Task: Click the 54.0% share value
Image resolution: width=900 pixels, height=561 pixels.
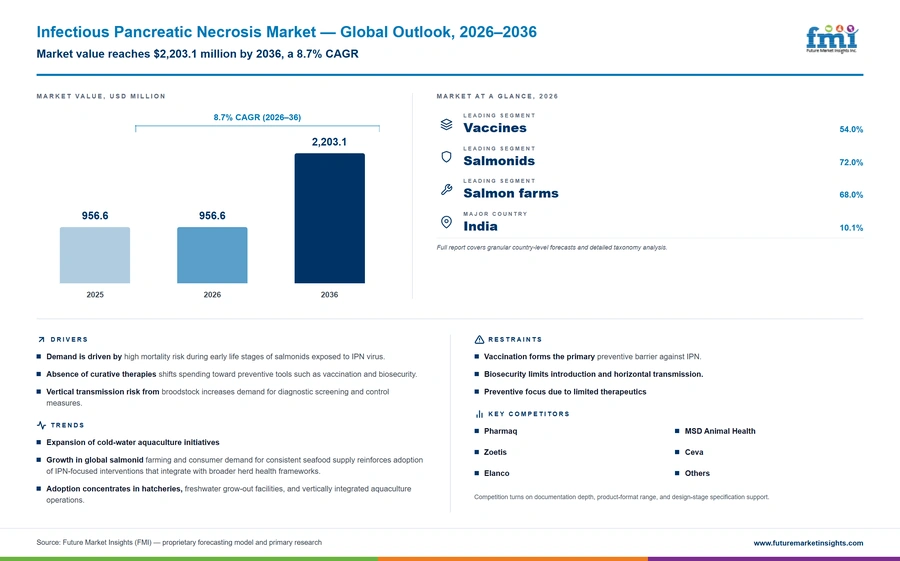Action: 851,130
